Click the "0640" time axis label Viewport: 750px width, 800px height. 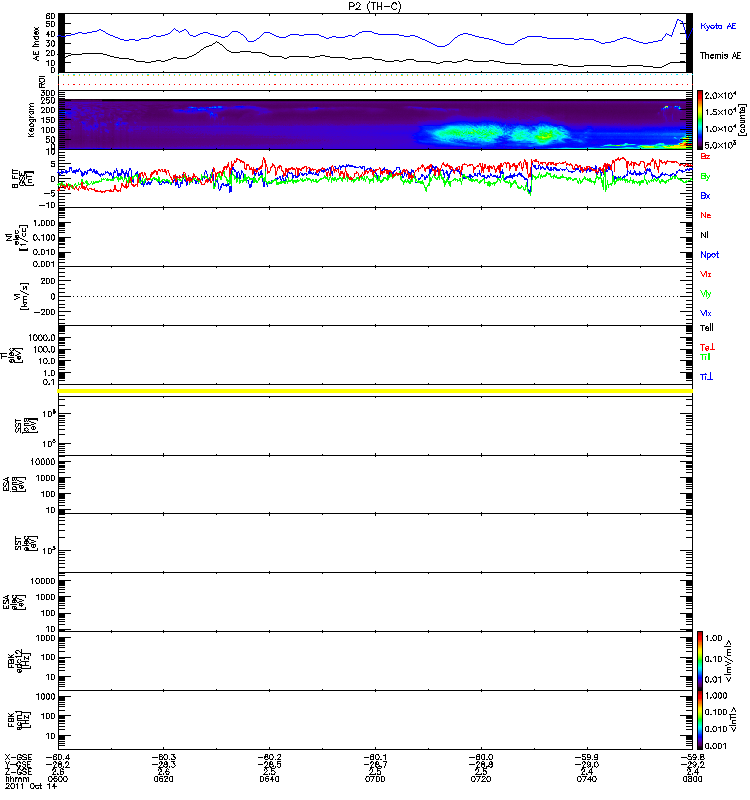(269, 779)
